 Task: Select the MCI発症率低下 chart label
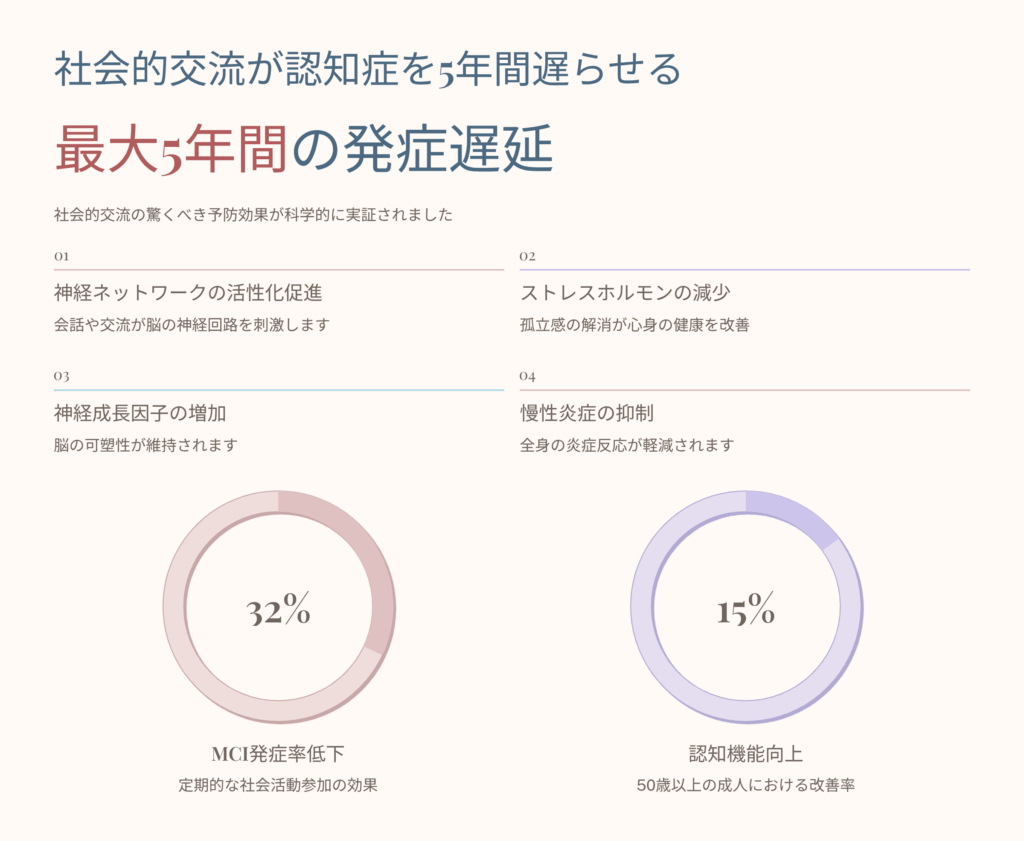tap(279, 754)
